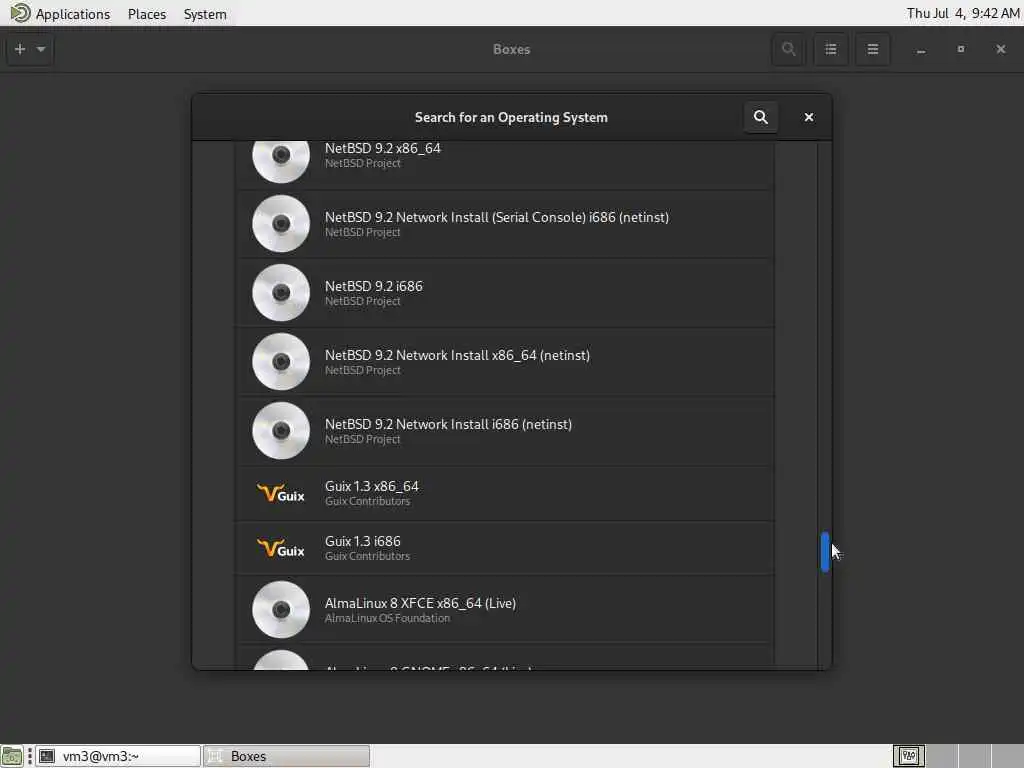Switch to vm3@vm3:~ terminal in taskbar

pos(118,756)
